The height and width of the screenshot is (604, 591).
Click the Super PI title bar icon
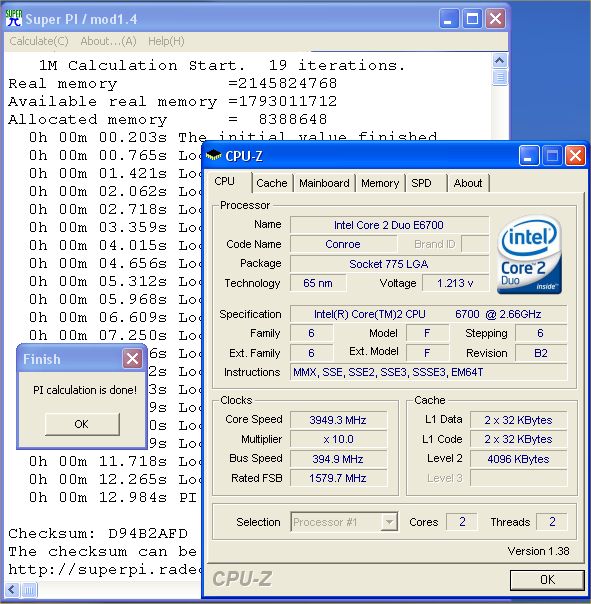pyautogui.click(x=14, y=18)
